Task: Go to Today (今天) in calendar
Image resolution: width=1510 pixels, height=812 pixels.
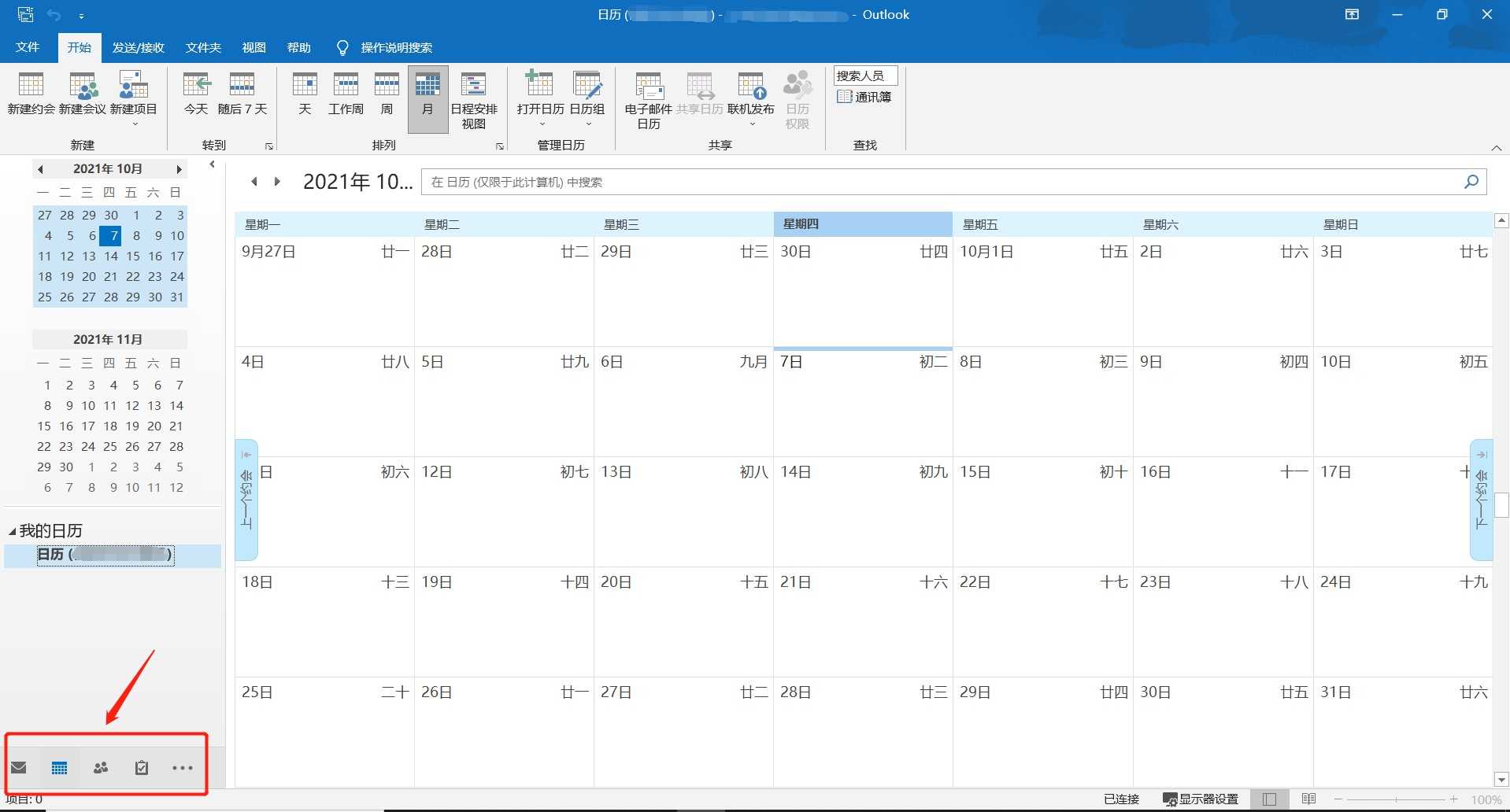Action: click(196, 94)
